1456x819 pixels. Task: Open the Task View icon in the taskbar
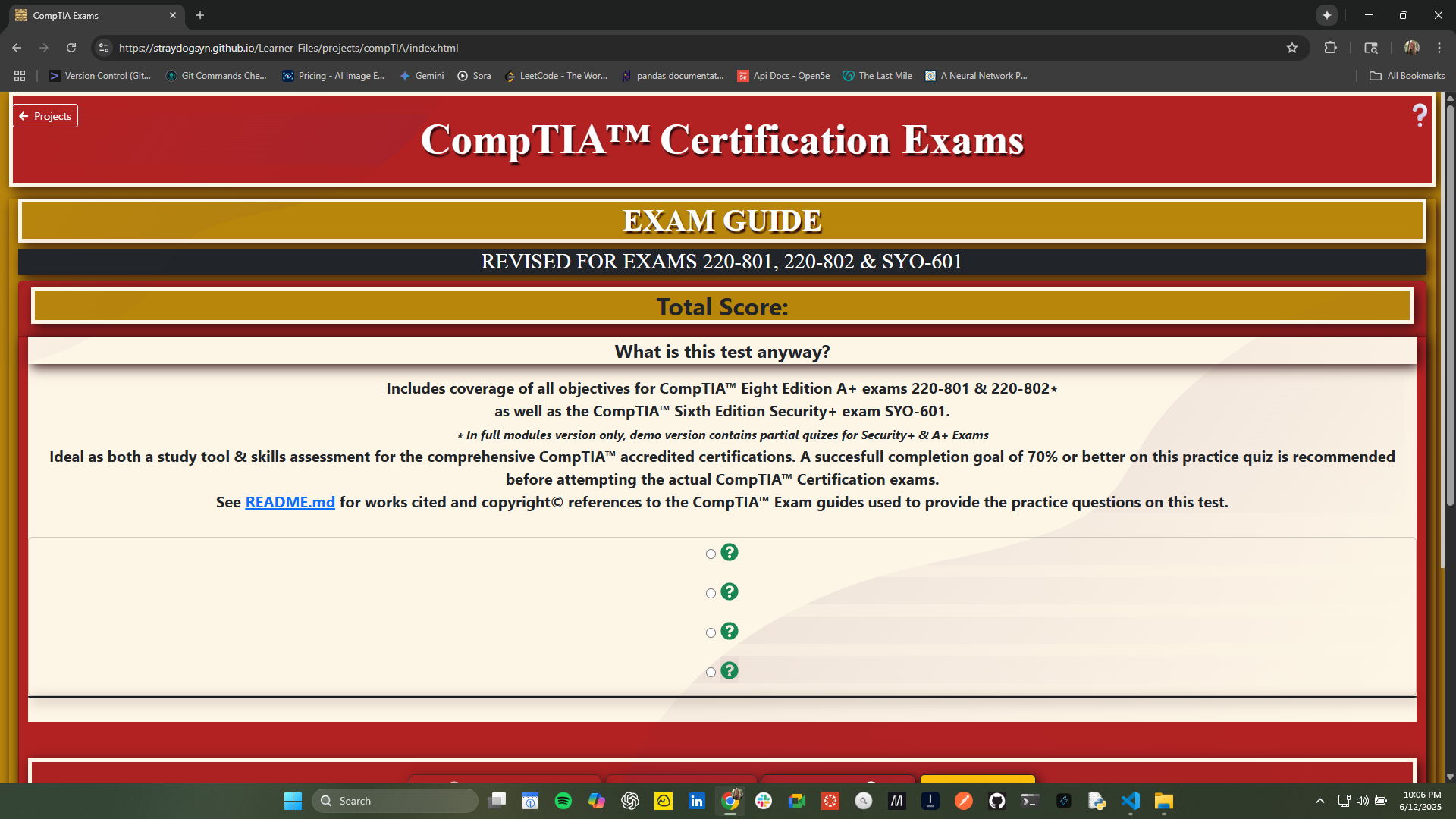pyautogui.click(x=497, y=801)
